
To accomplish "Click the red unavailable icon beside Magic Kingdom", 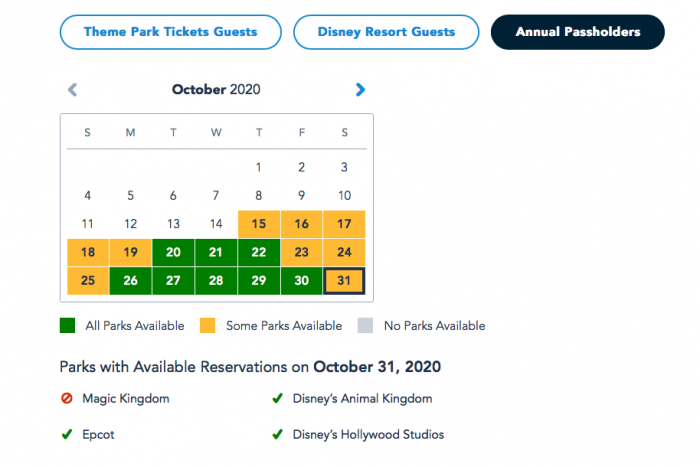I will [67, 398].
